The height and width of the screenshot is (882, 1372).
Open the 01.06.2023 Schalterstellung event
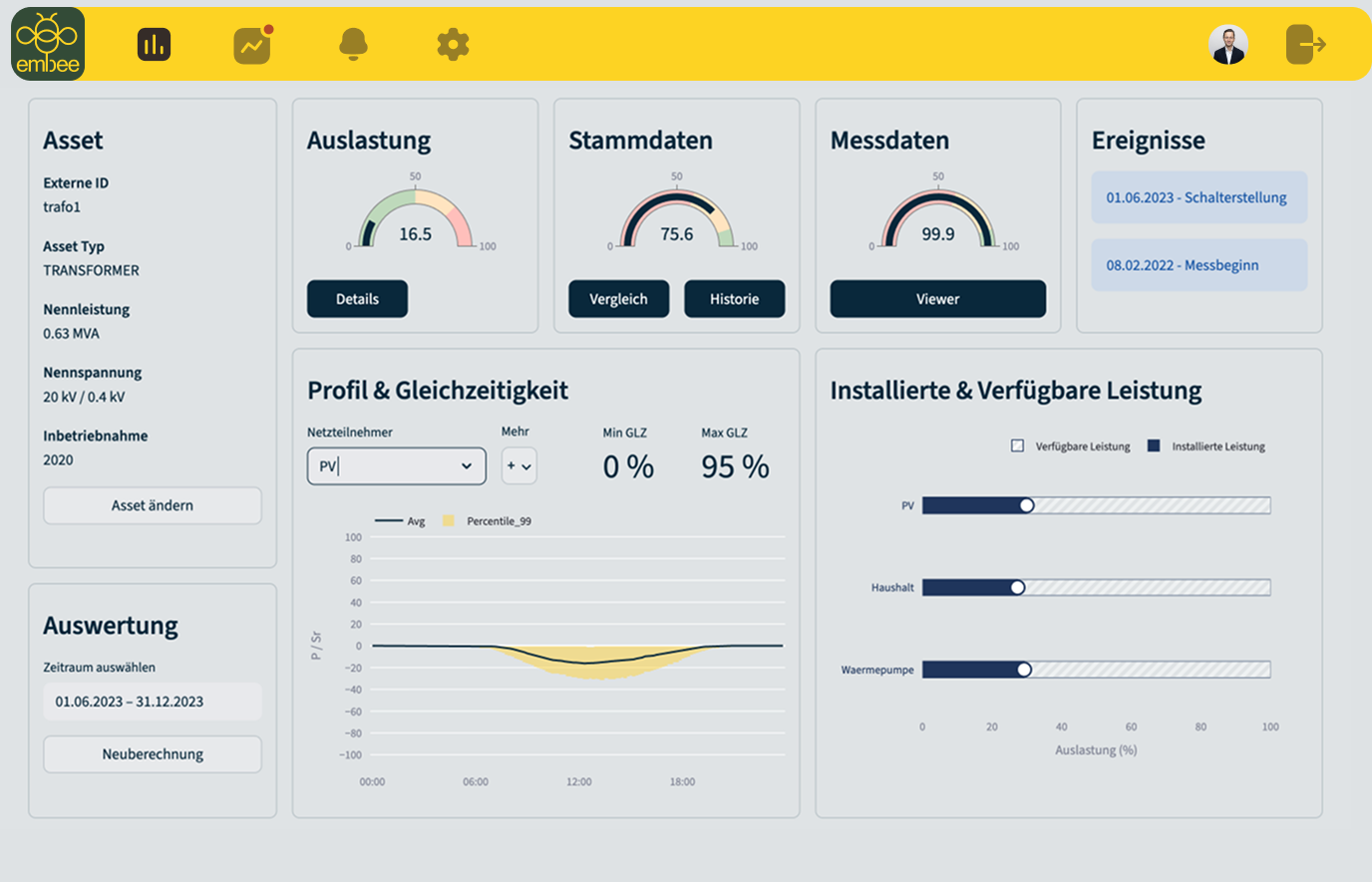1199,197
